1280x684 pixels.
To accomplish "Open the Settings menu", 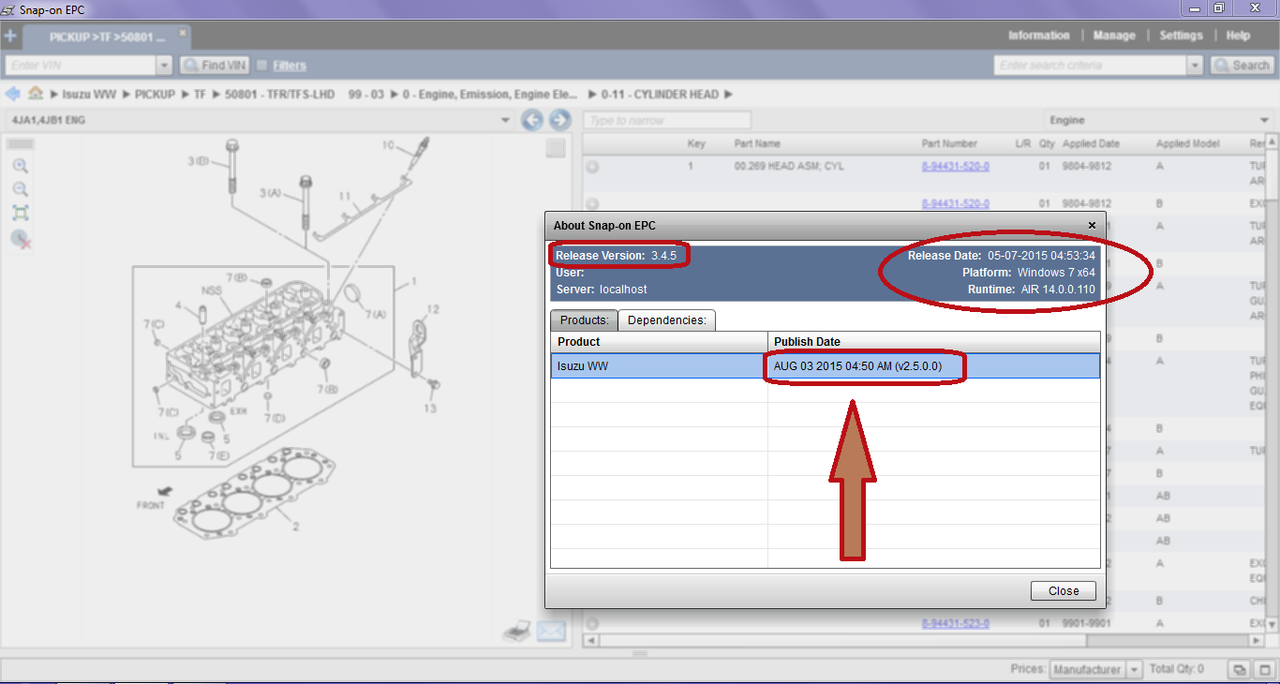I will click(x=1181, y=36).
